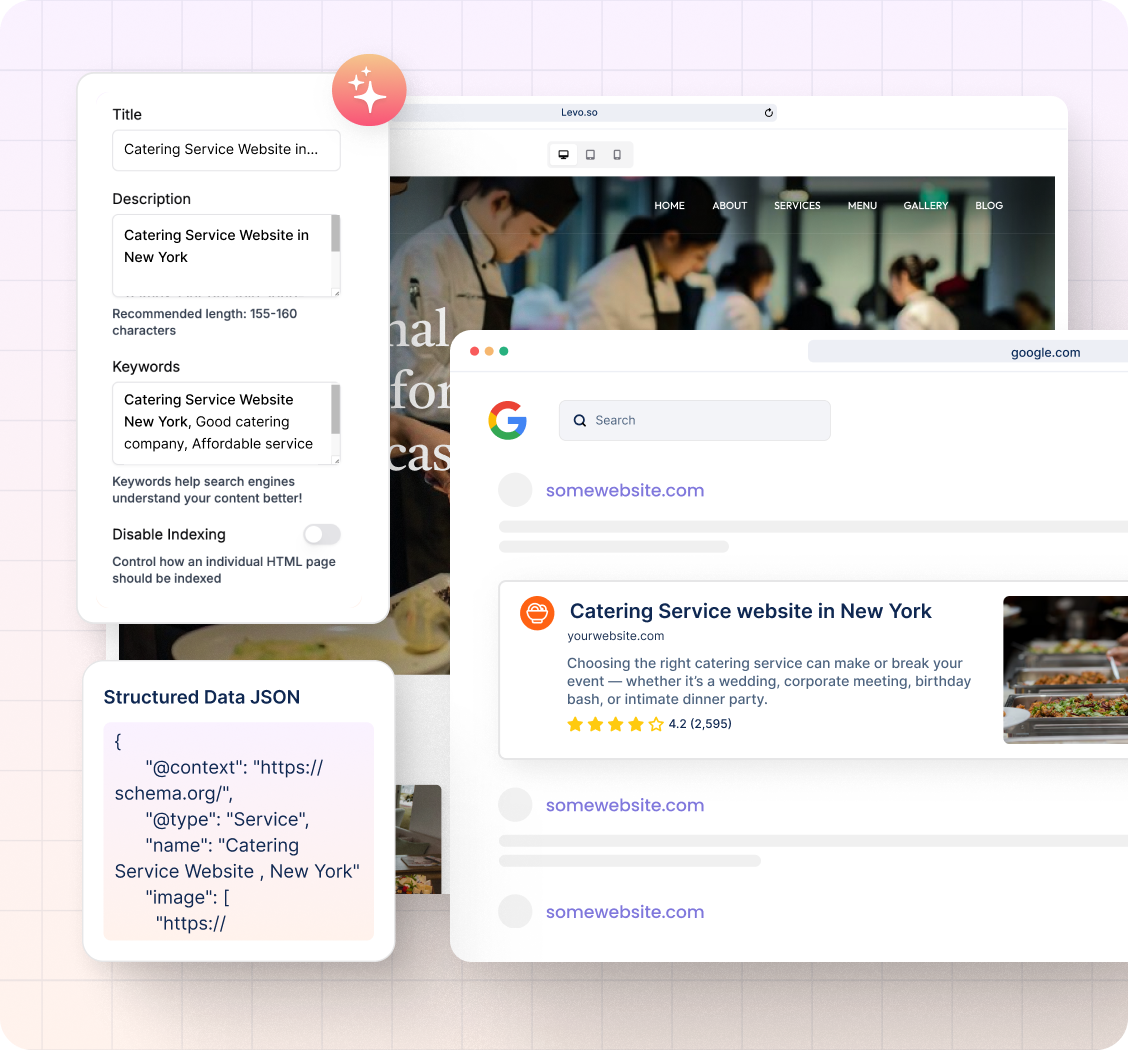1128x1050 pixels.
Task: Switch to tablet preview icon
Action: [590, 155]
